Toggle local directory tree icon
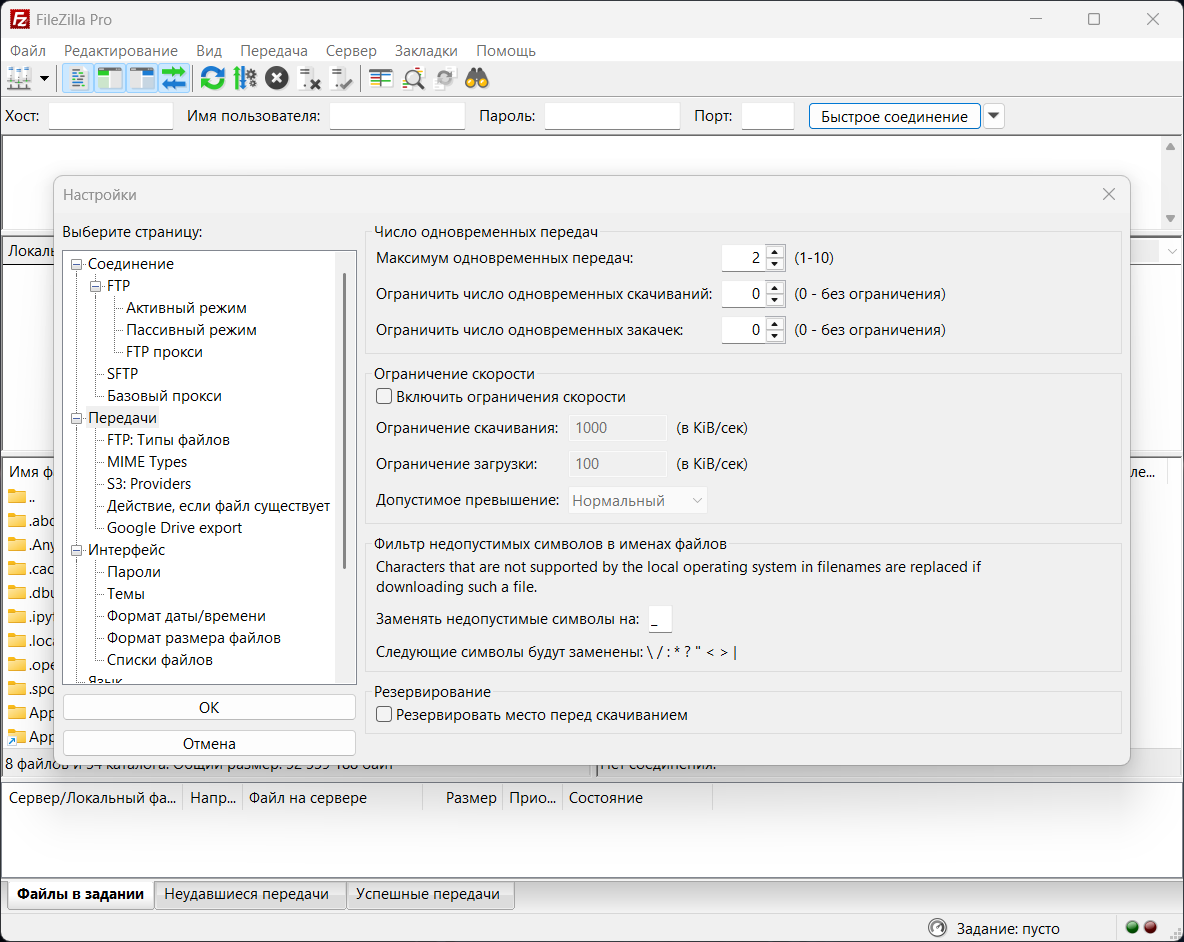This screenshot has width=1184, height=942. 109,78
